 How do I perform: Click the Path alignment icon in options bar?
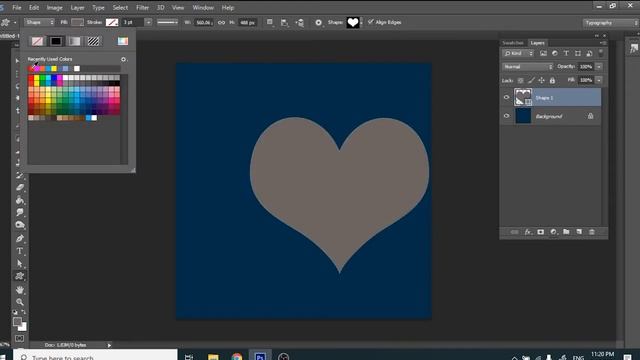(x=284, y=23)
